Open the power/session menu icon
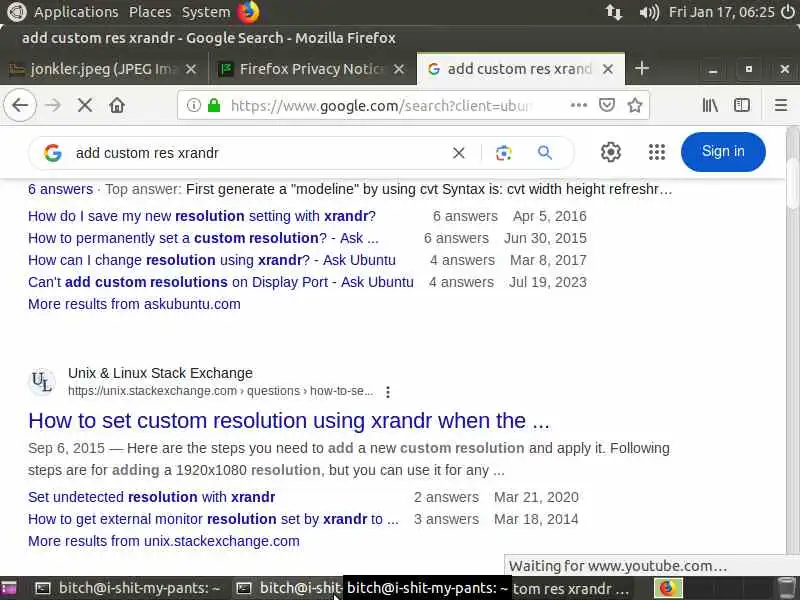The image size is (800, 600). click(788, 12)
